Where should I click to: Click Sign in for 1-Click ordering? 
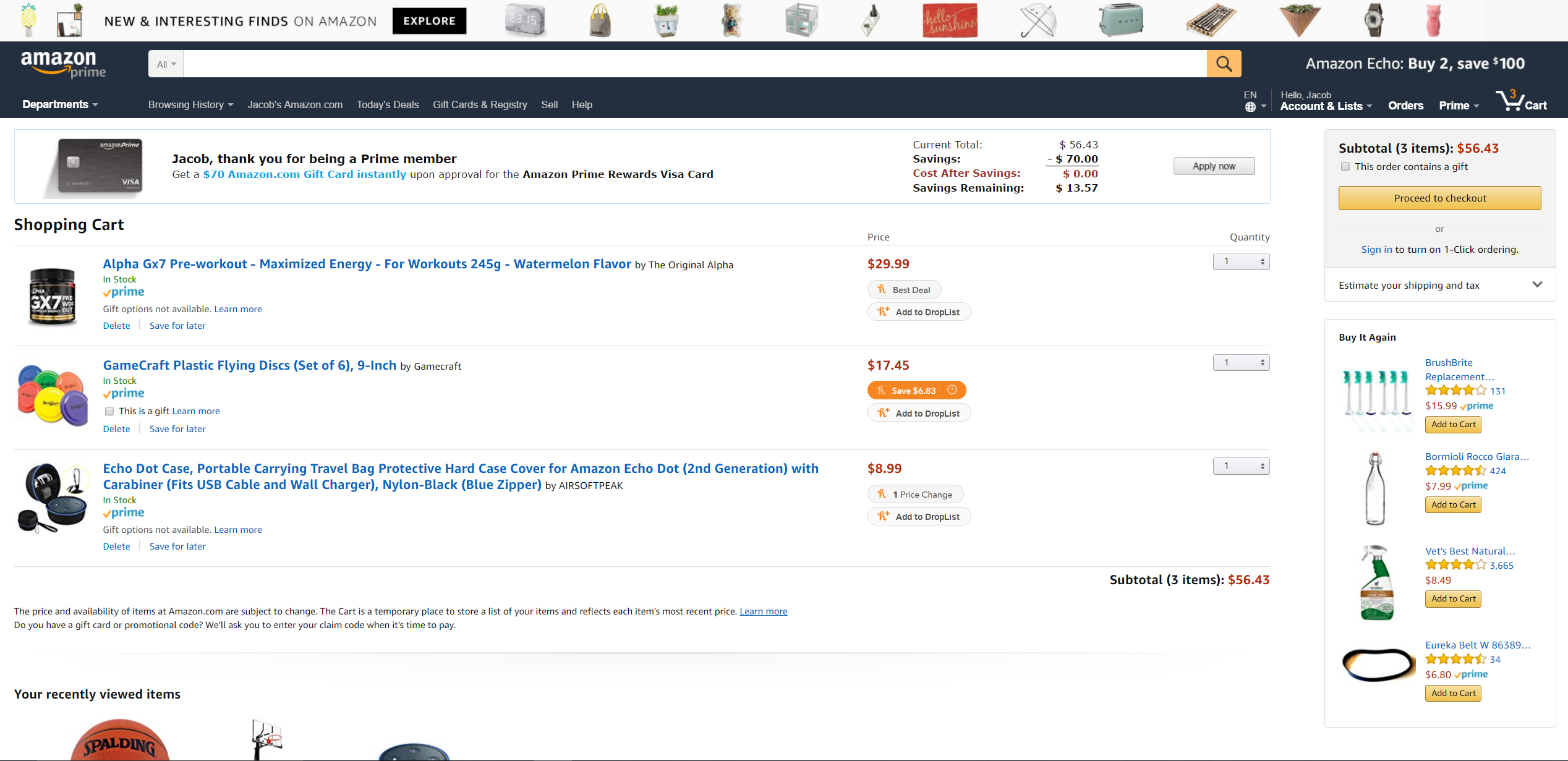point(1376,249)
